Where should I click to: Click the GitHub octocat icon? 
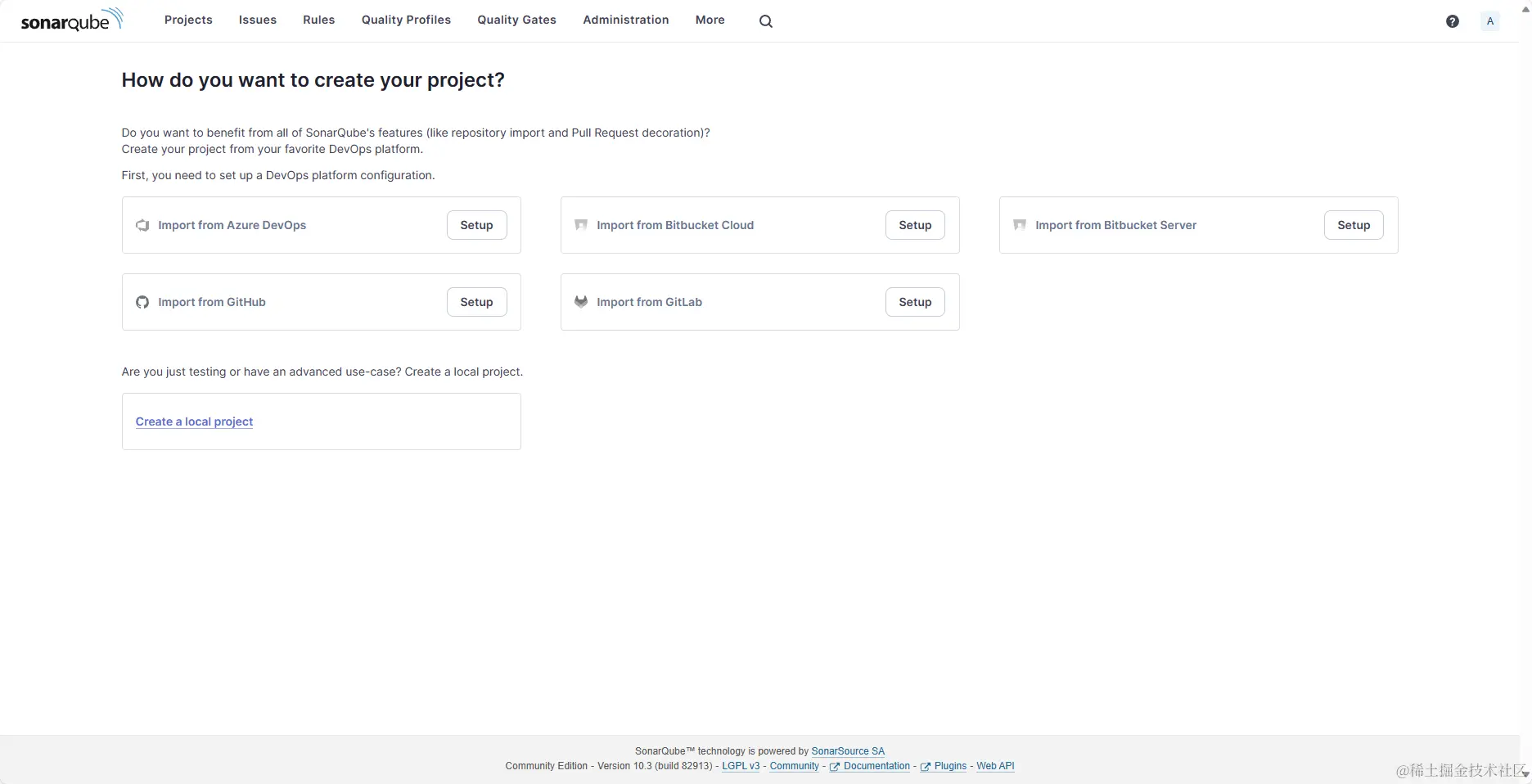142,302
